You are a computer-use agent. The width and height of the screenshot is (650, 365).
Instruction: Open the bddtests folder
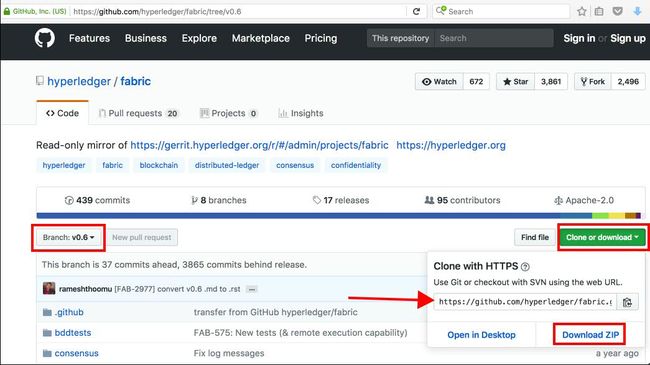tap(73, 333)
